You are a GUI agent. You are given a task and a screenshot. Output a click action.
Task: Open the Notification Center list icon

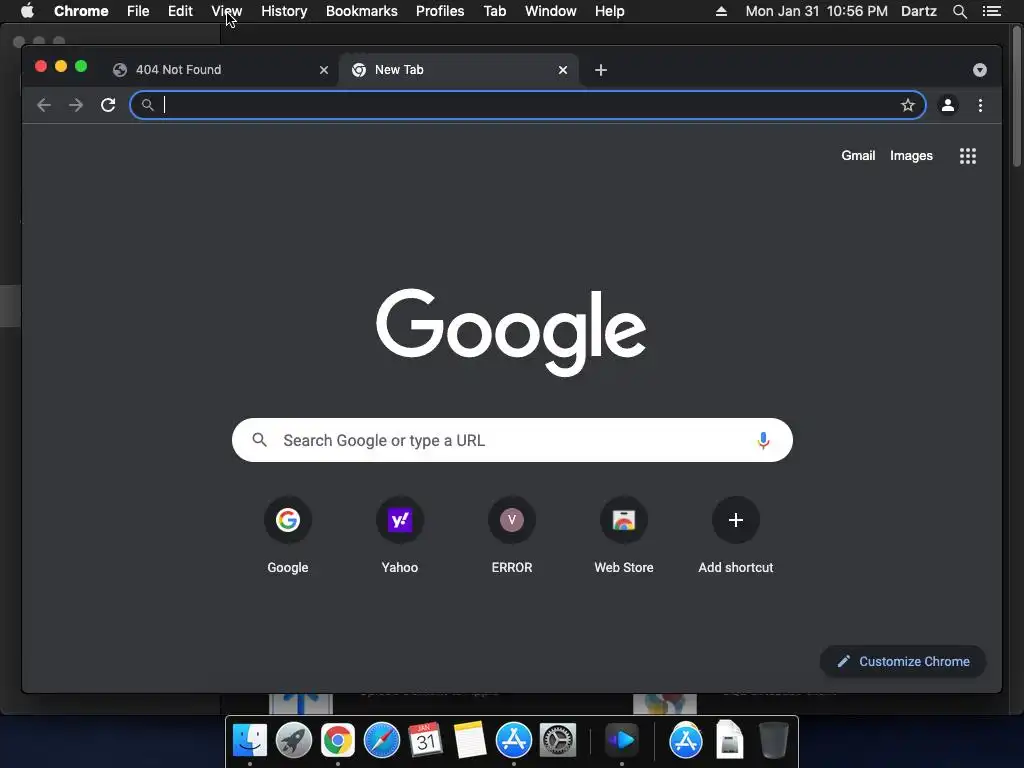click(x=992, y=11)
